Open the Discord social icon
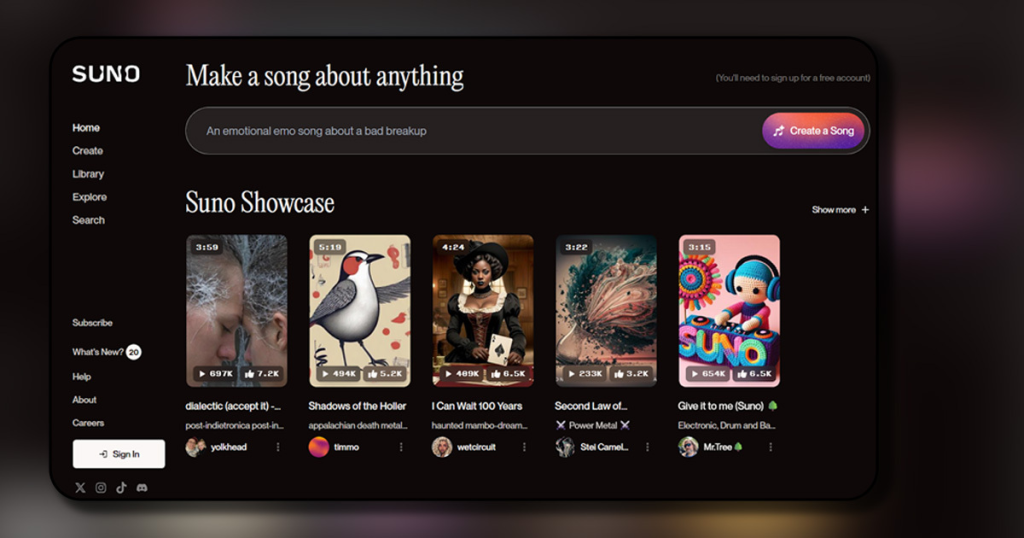1024x538 pixels. coord(142,488)
